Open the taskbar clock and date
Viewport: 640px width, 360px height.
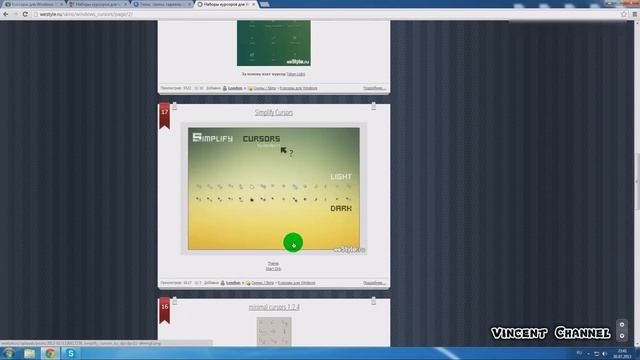(x=622, y=354)
